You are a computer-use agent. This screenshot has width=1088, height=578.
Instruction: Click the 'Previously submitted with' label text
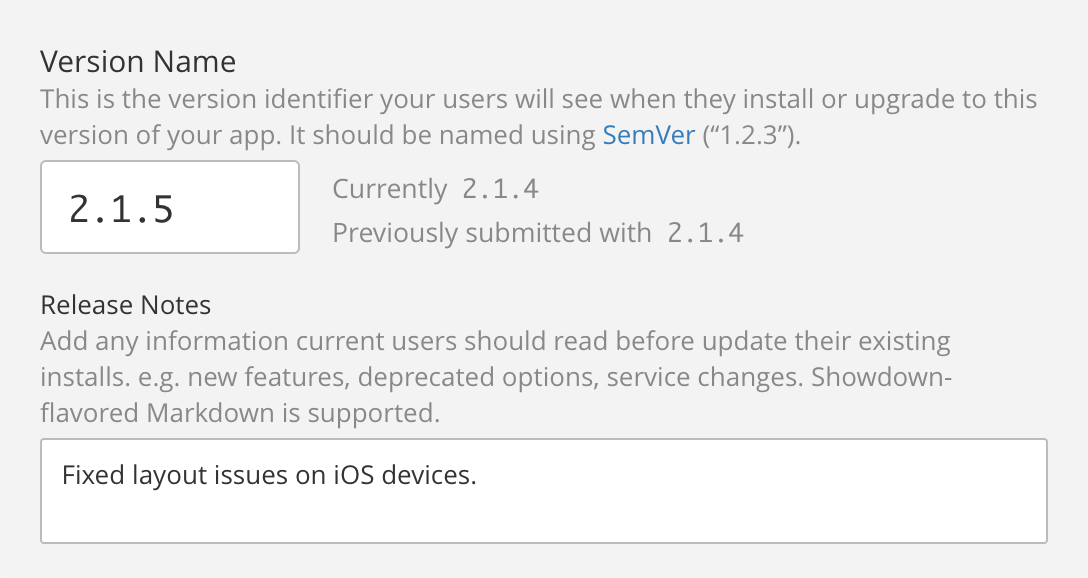[492, 233]
